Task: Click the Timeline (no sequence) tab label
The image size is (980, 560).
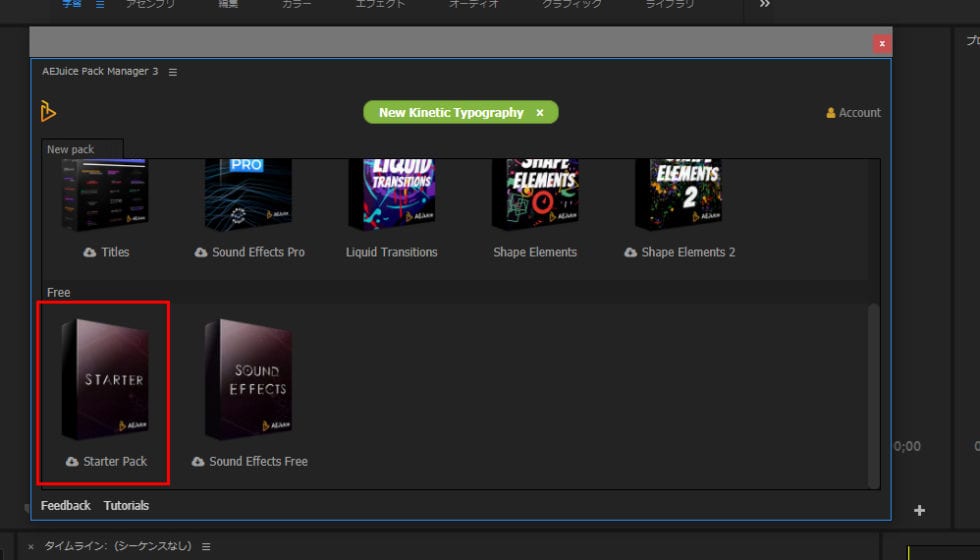Action: [x=118, y=546]
